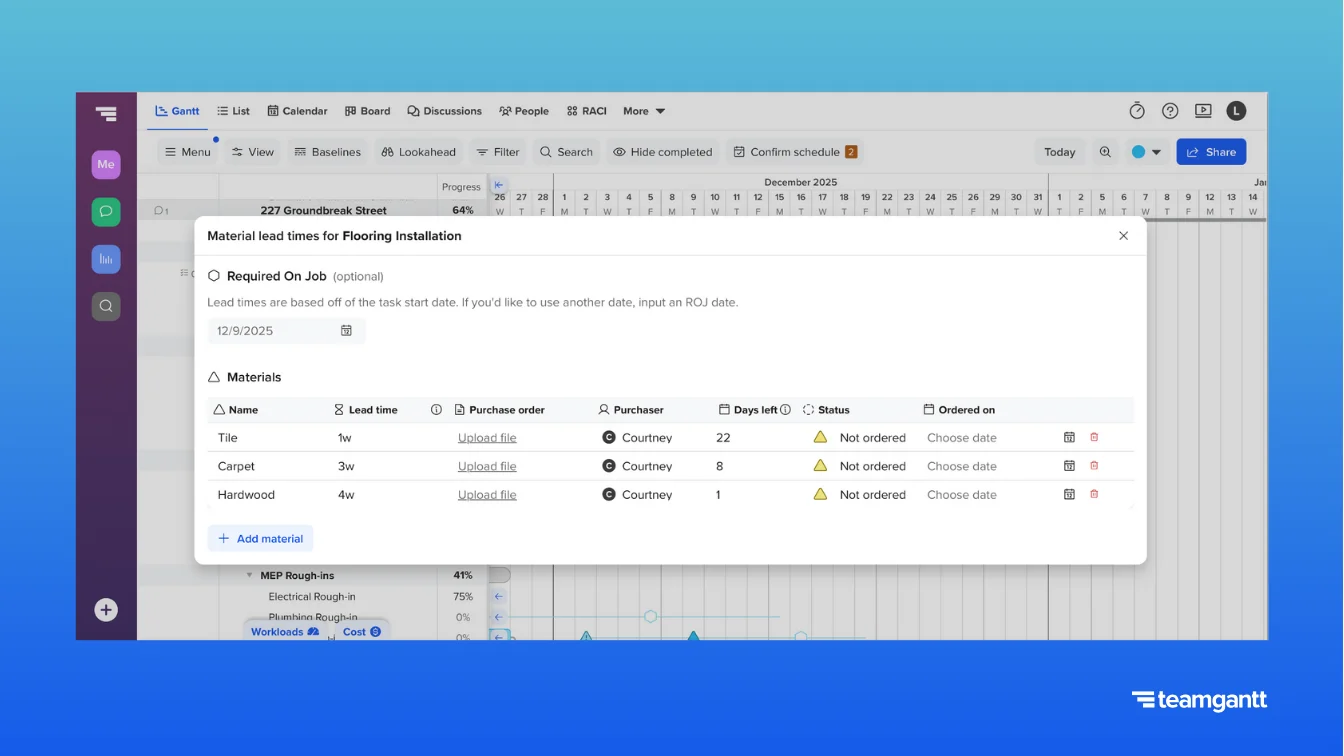The height and width of the screenshot is (756, 1344).
Task: Toggle Hide completed in the toolbar
Action: point(662,151)
